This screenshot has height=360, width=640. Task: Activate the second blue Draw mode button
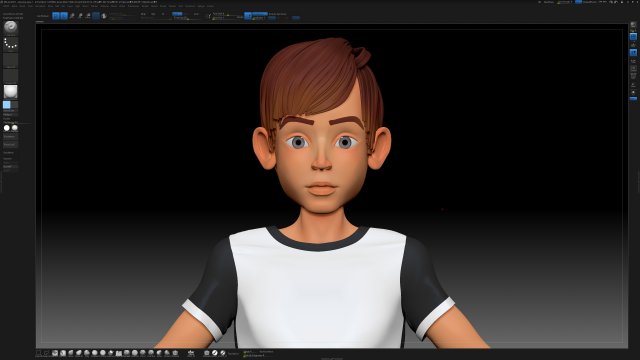(x=64, y=16)
